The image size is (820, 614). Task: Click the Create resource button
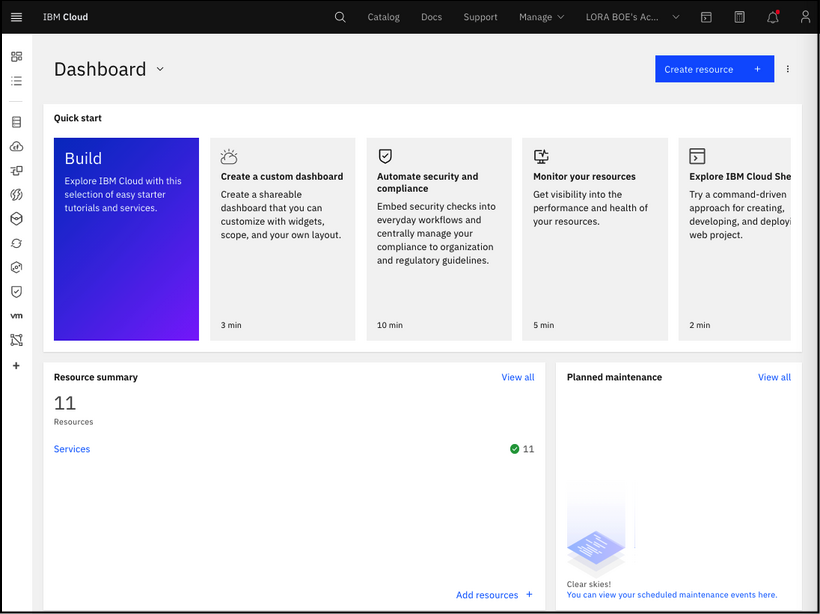(714, 68)
